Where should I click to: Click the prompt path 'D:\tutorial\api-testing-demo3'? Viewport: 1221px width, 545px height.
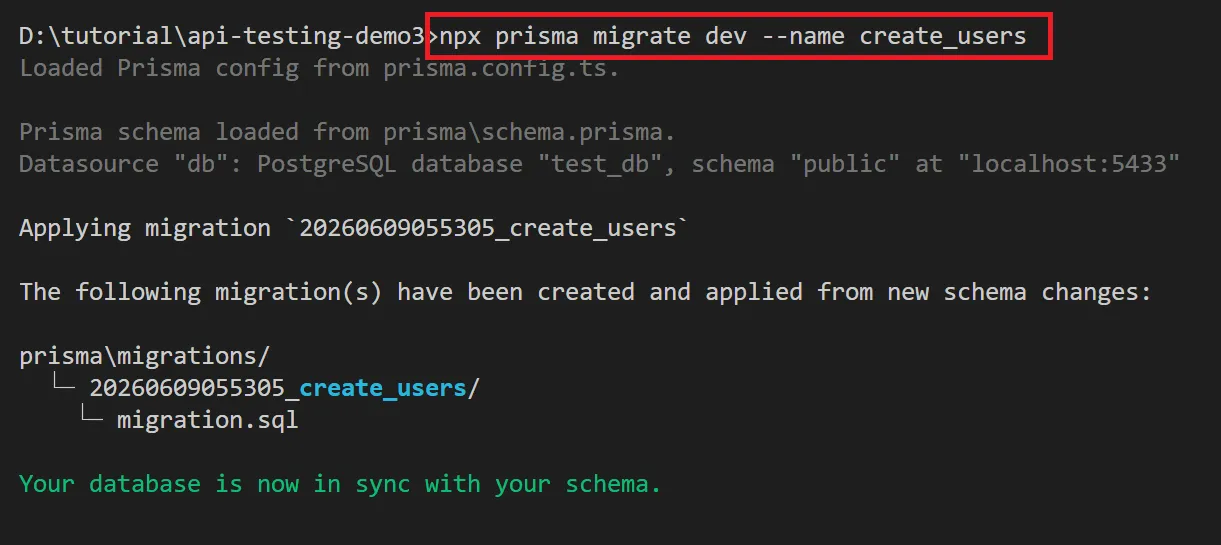click(x=222, y=37)
